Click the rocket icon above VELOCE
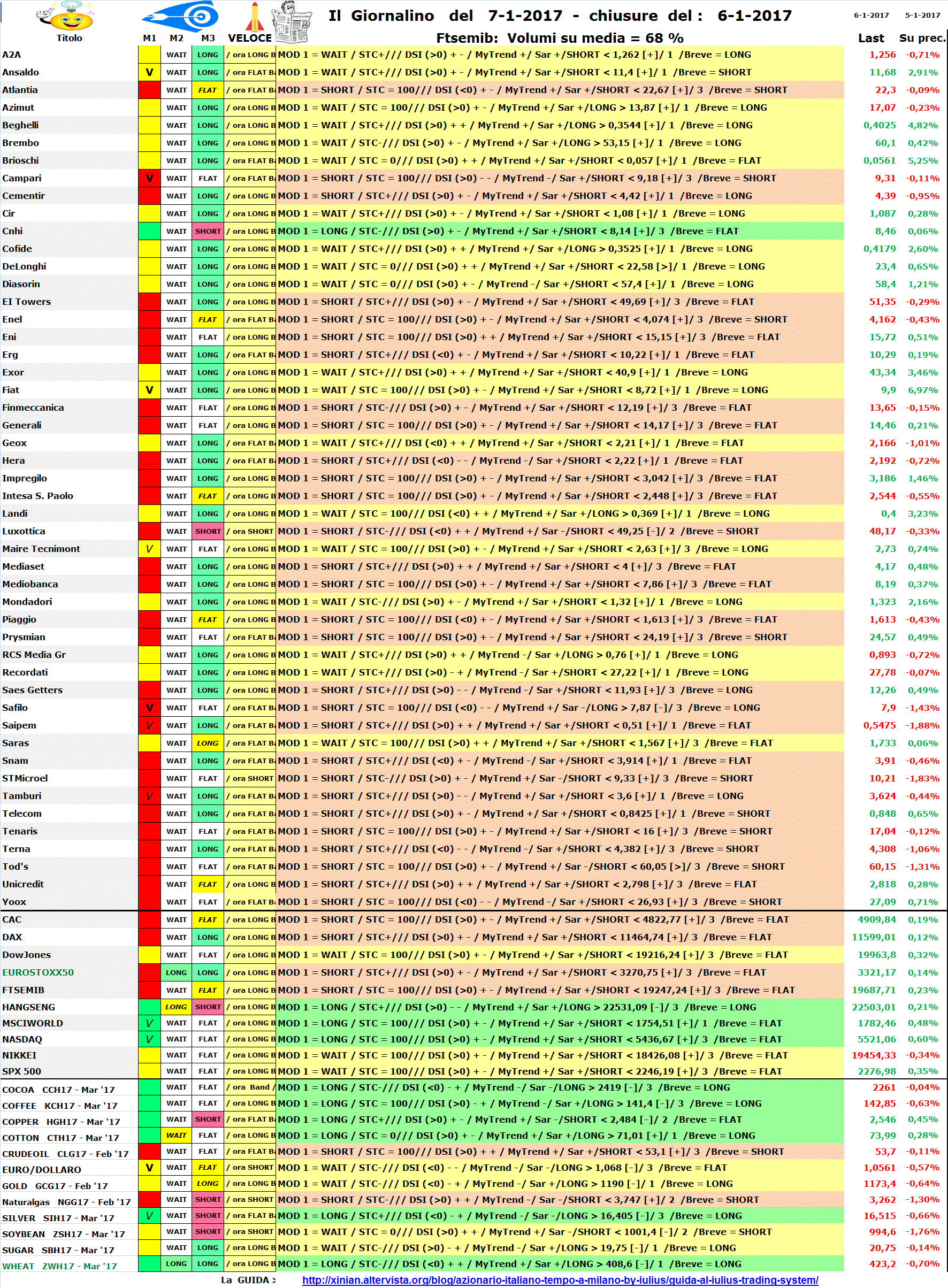Screen dimensions: 948x1288 (x=254, y=16)
